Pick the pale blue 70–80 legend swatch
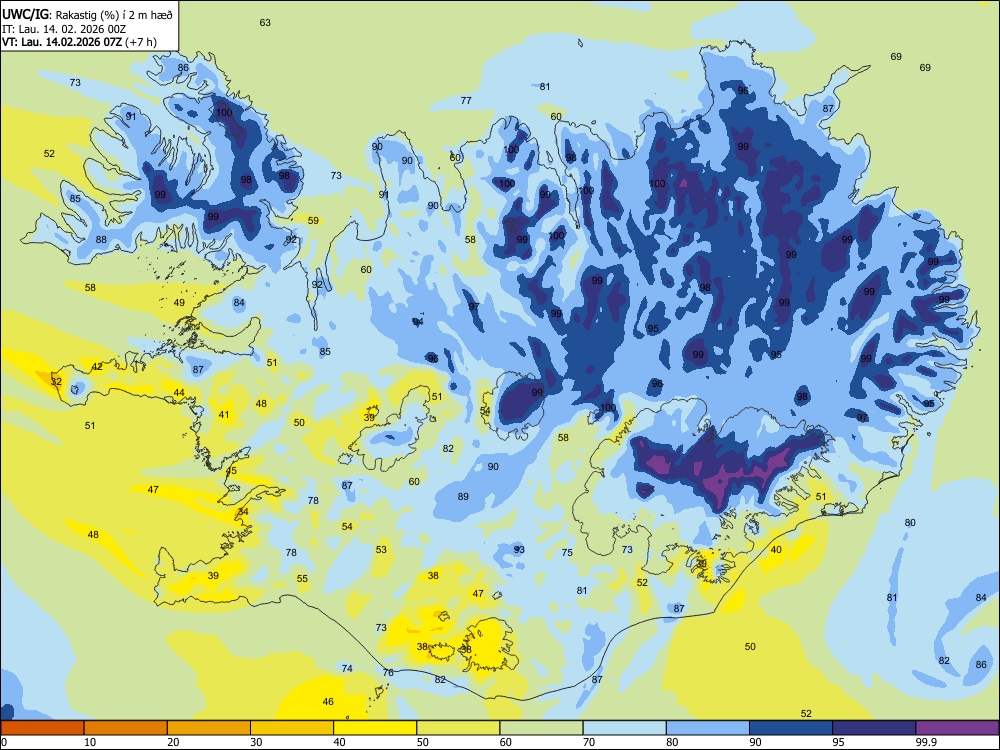 click(624, 728)
